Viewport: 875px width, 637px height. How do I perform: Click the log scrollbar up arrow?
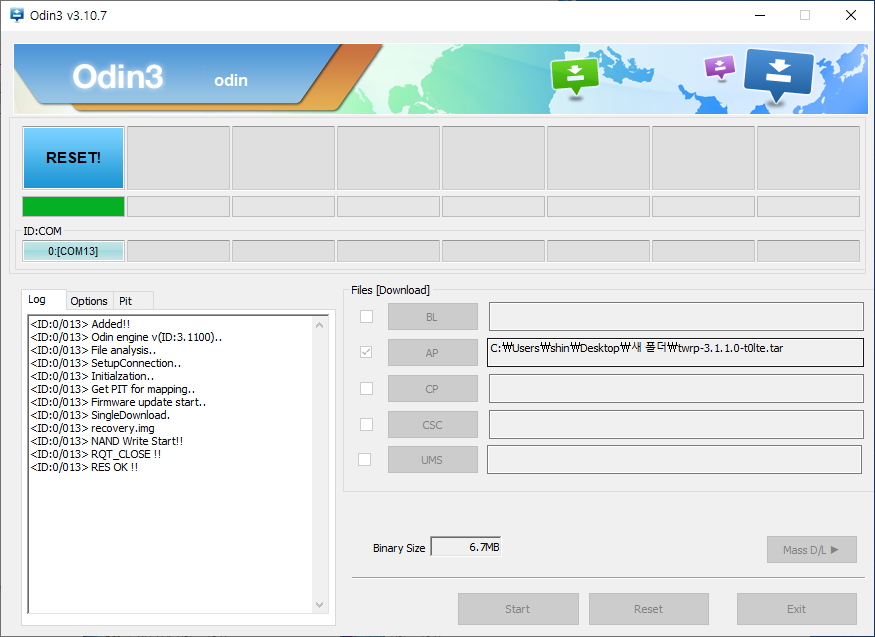point(320,325)
